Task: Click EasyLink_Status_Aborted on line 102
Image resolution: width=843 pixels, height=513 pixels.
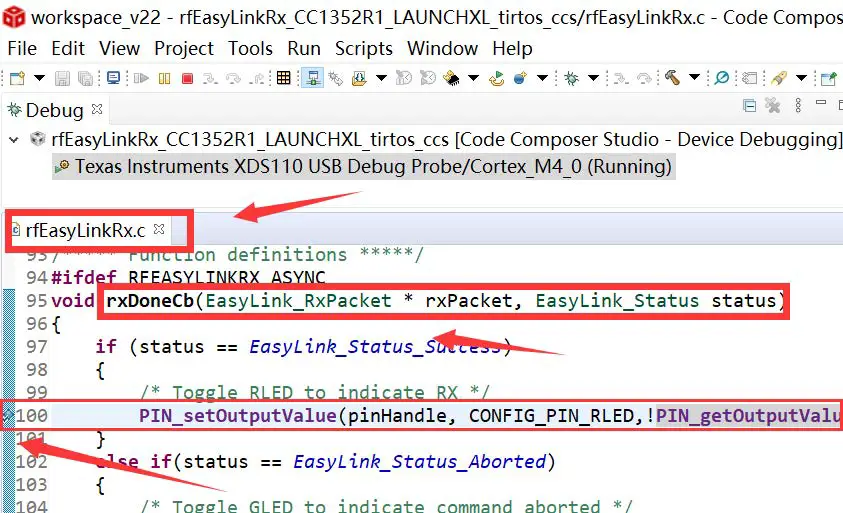Action: click(419, 461)
